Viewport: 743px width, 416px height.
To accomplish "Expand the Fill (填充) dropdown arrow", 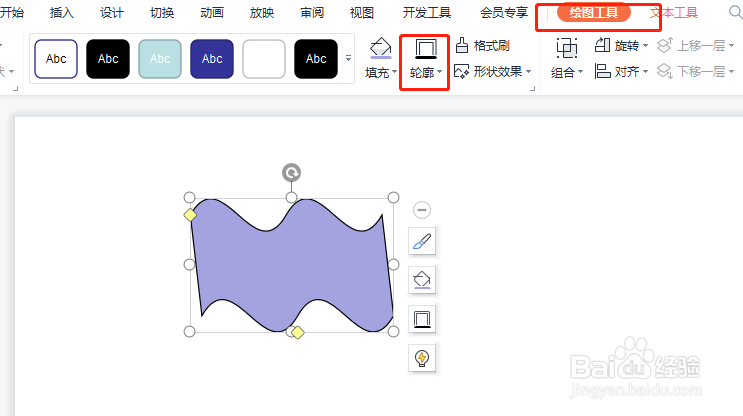I will [x=394, y=72].
